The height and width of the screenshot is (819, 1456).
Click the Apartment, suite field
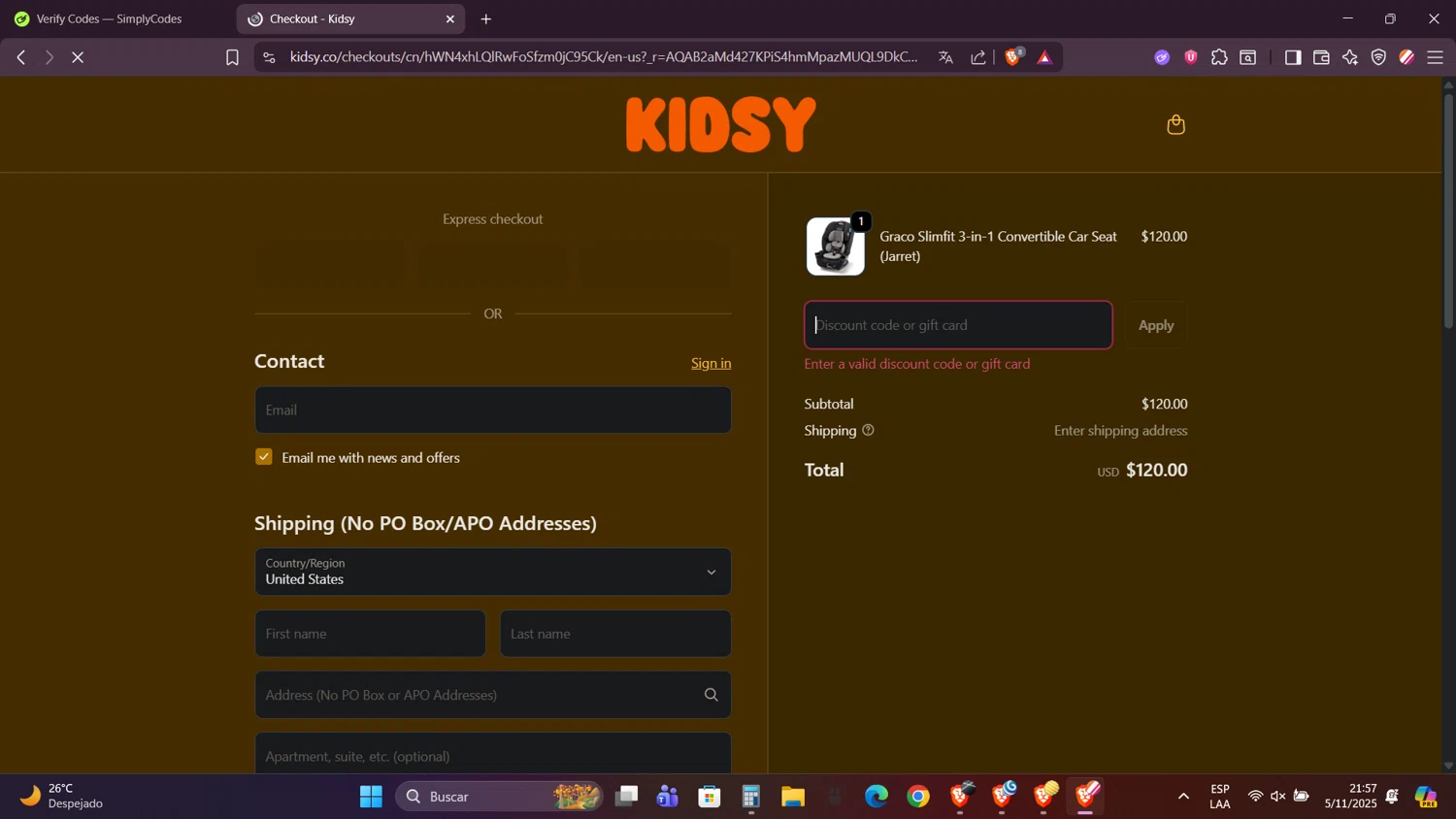(493, 754)
